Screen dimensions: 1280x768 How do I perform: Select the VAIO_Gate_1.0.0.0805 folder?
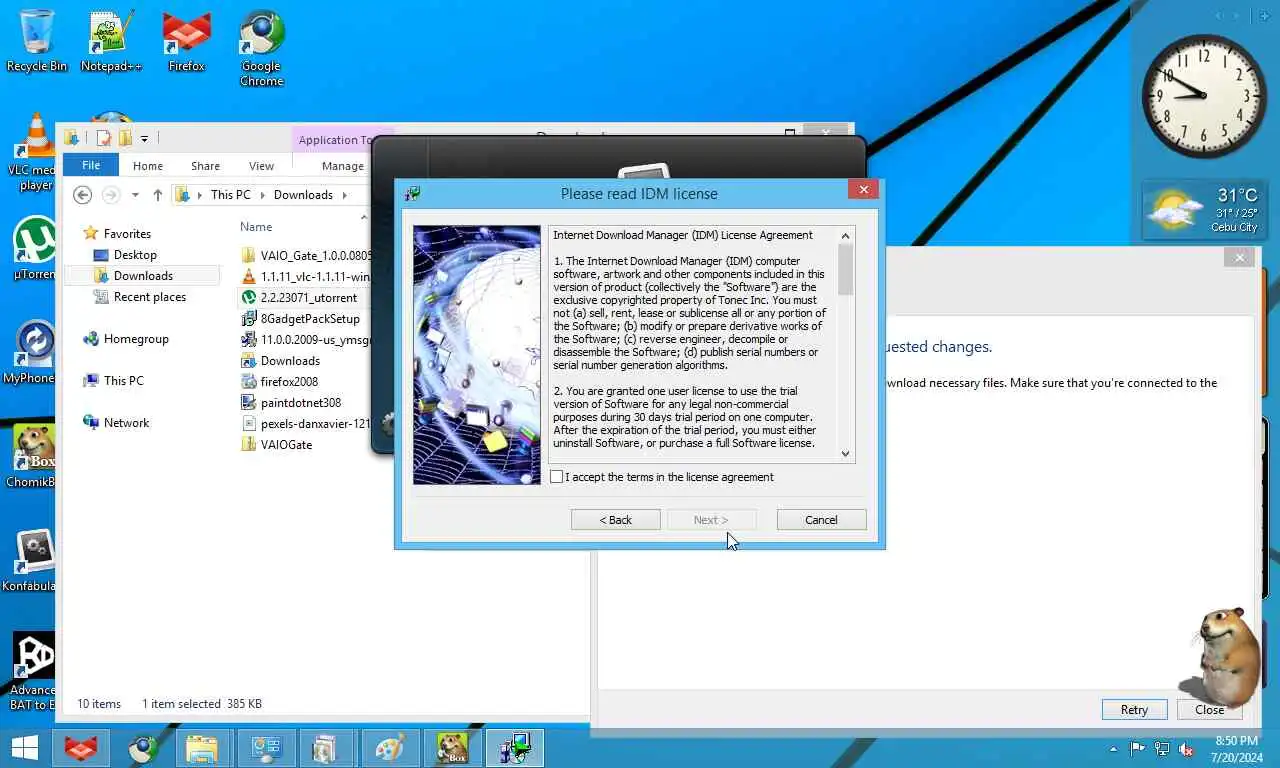(x=305, y=255)
